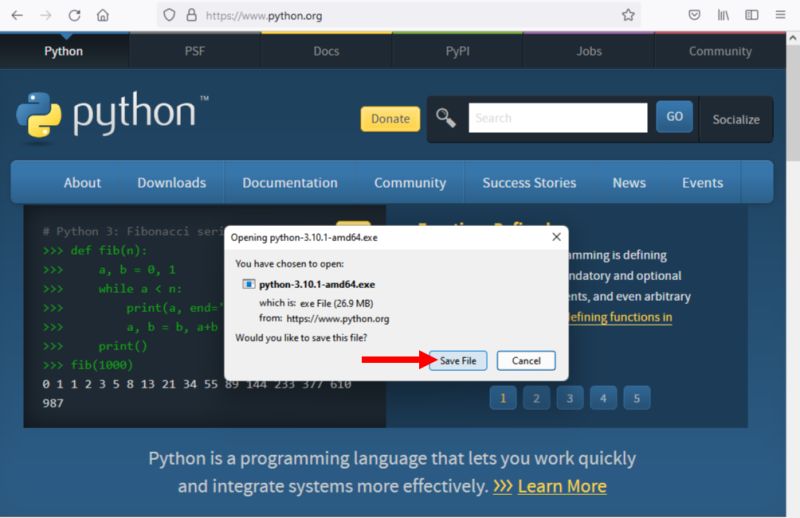Click the Save File button

click(458, 360)
